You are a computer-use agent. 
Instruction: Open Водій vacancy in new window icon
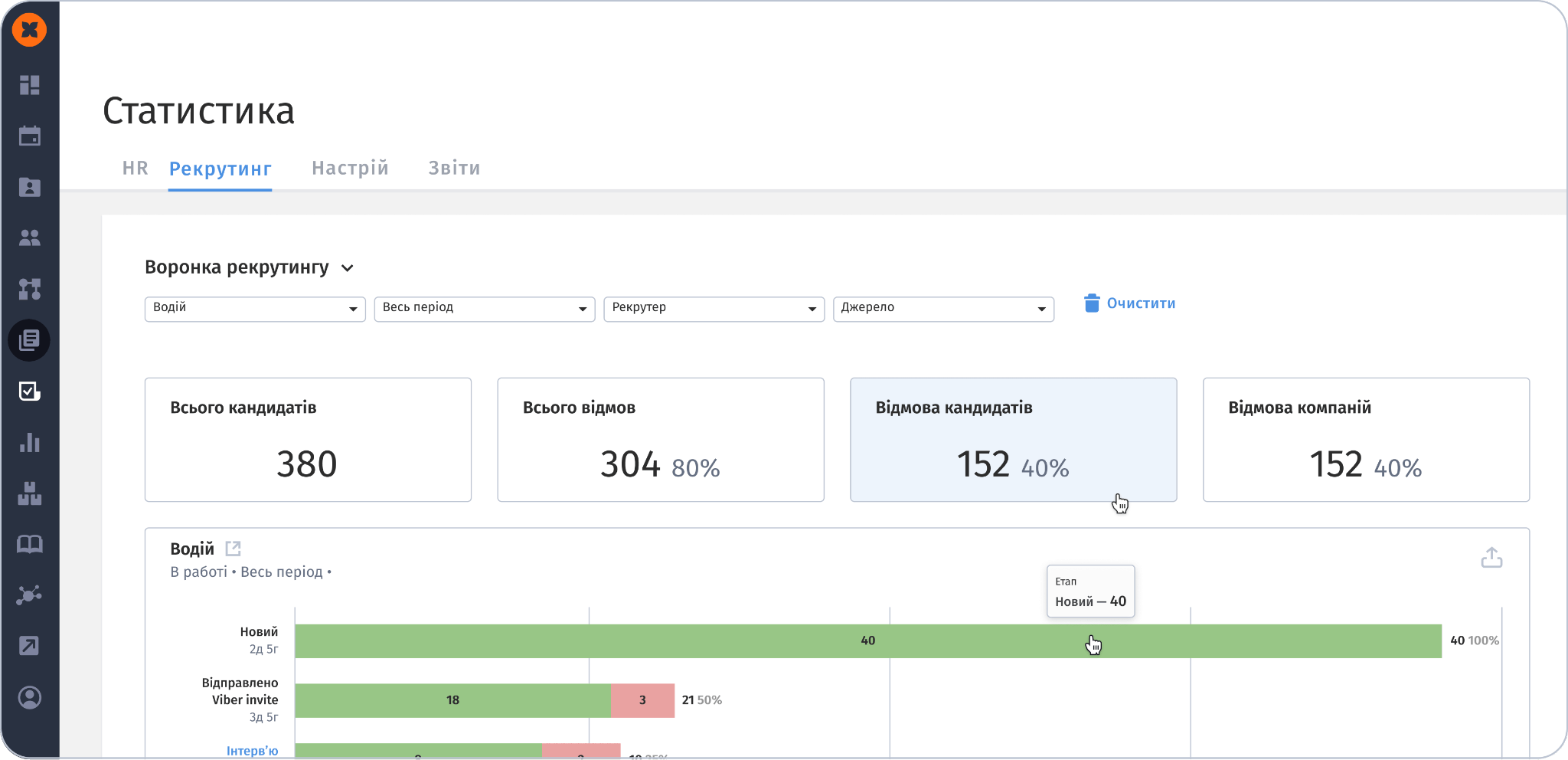point(234,549)
